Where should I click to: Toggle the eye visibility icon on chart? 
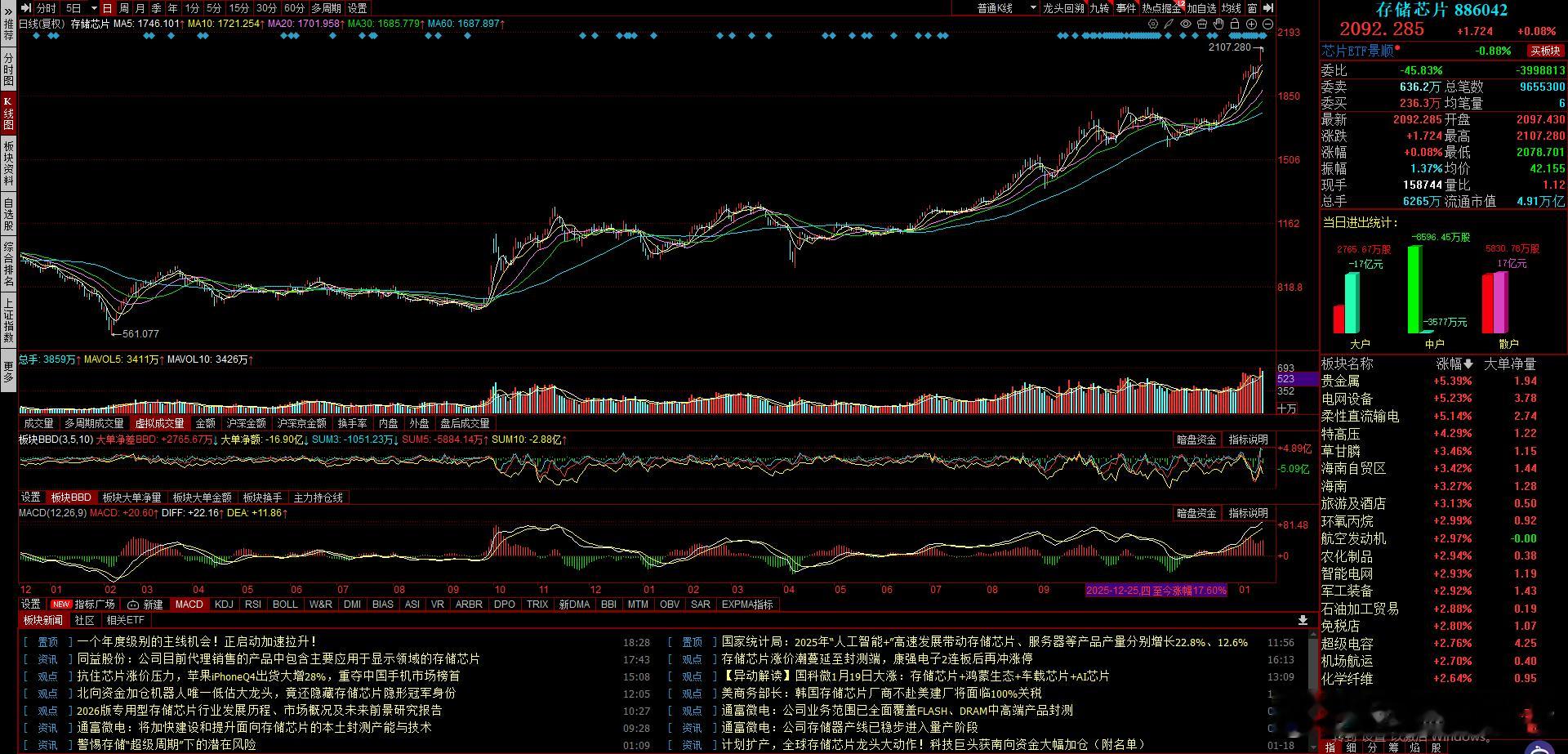(1186, 25)
